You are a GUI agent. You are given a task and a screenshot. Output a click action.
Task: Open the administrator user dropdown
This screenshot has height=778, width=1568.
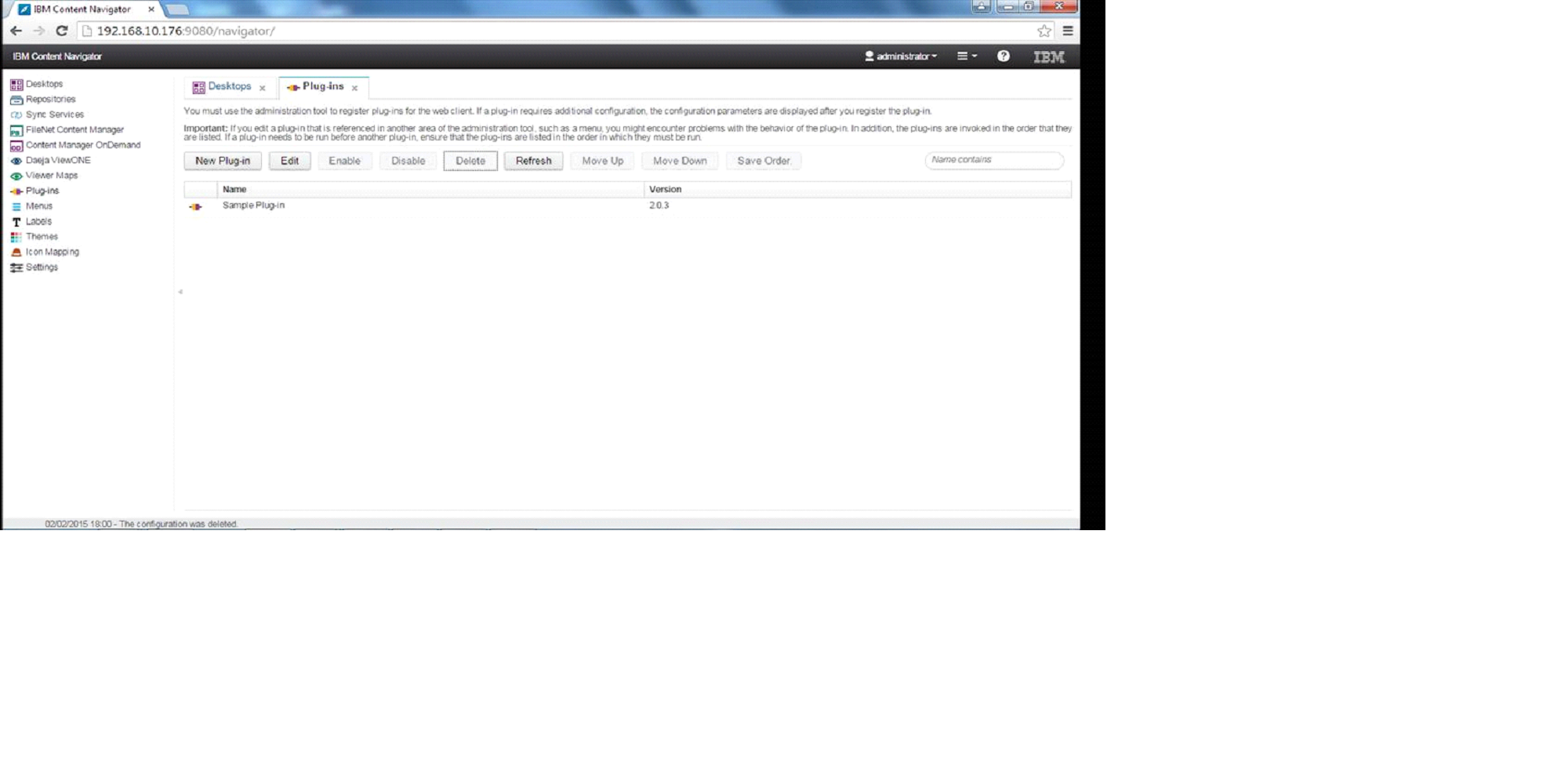901,56
